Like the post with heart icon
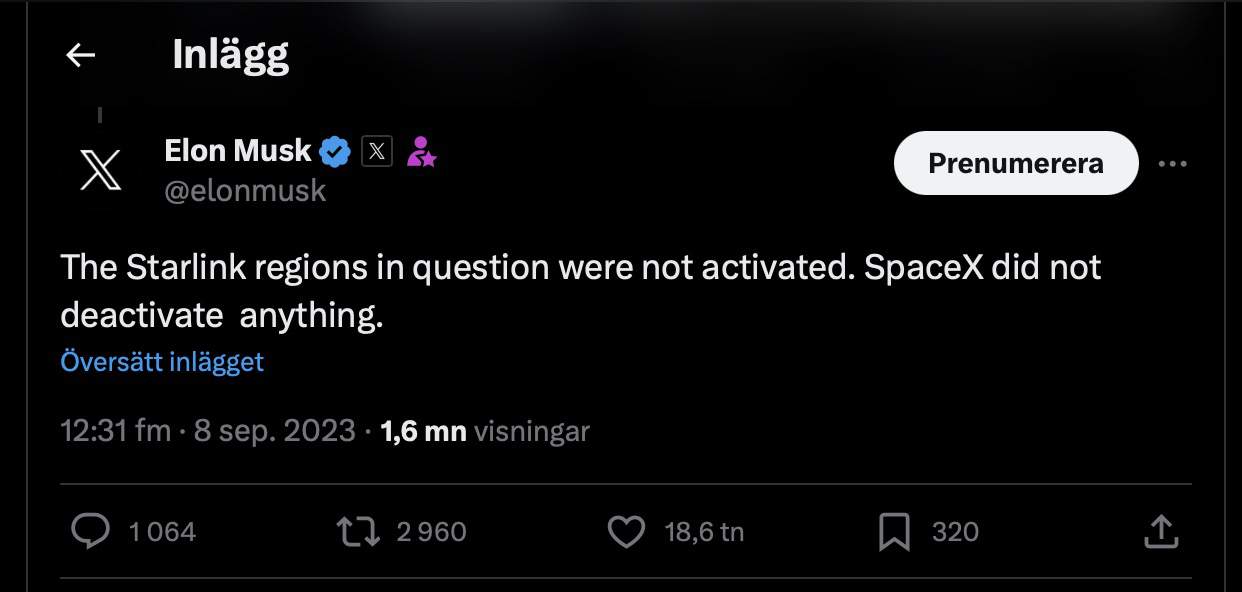Viewport: 1242px width, 592px height. [x=627, y=532]
